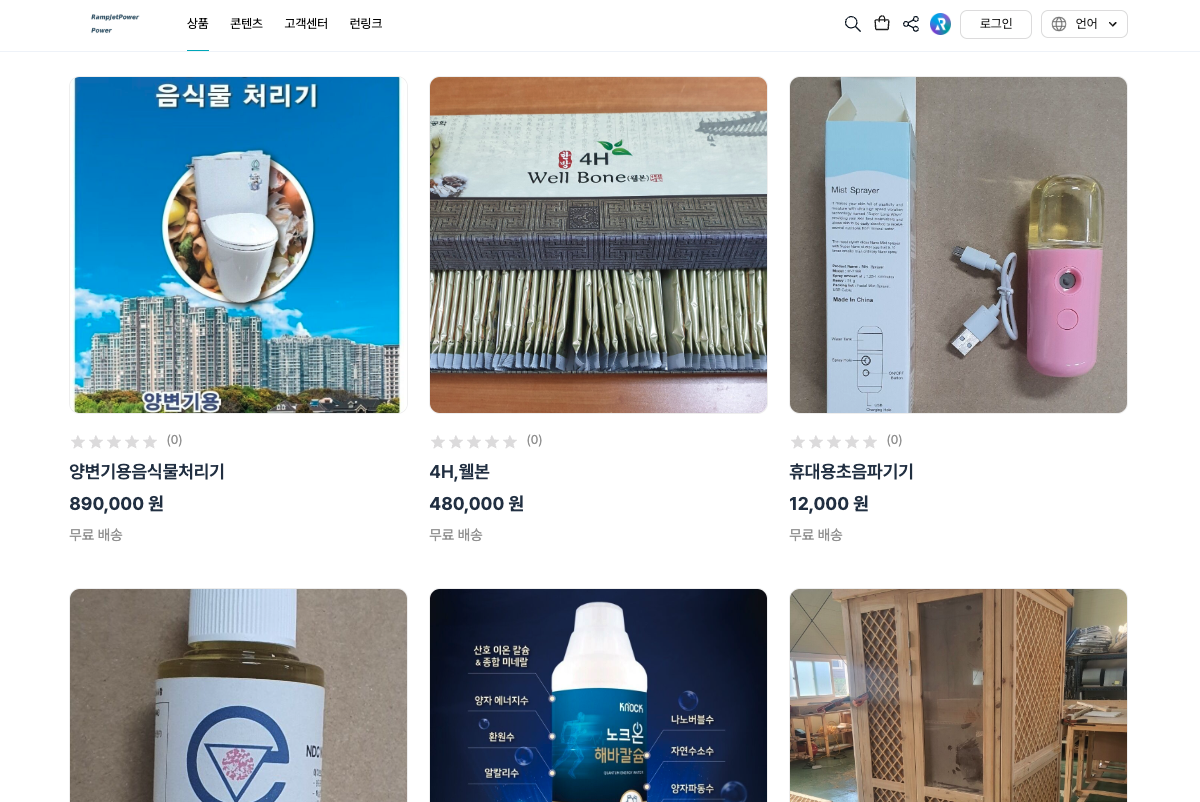Click the RamjetPower logo
This screenshot has height=802, width=1200.
tap(115, 23)
